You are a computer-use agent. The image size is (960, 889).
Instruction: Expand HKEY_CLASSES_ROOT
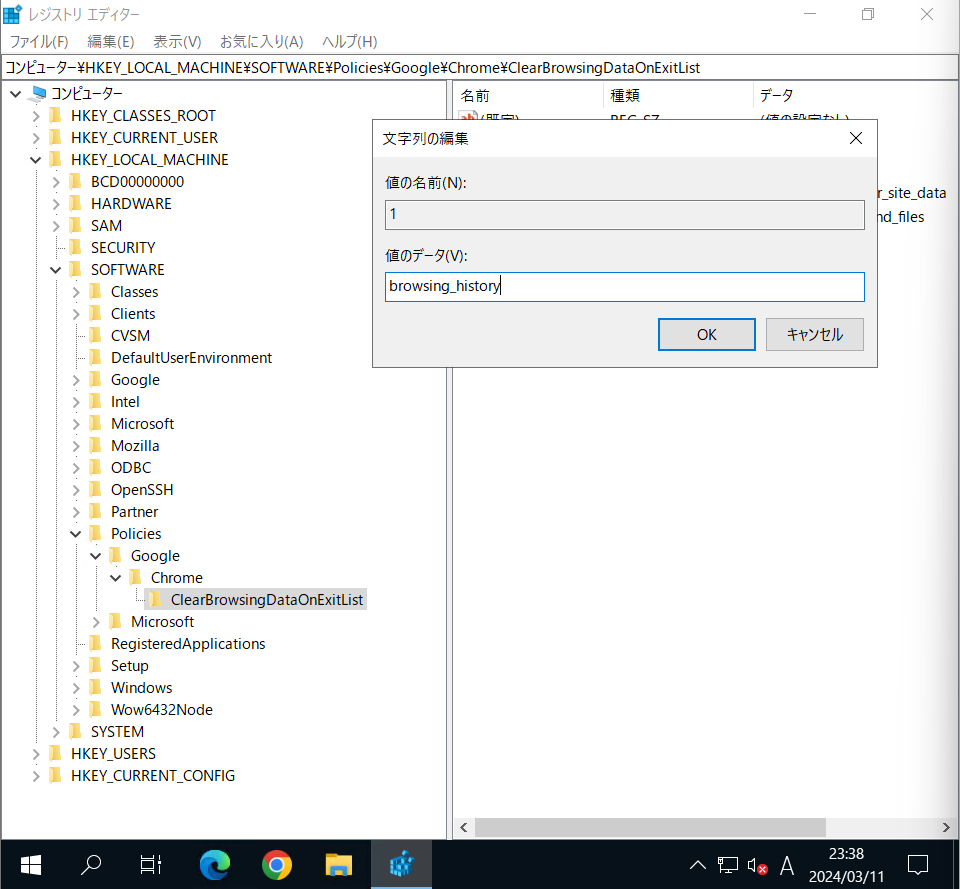(36, 116)
